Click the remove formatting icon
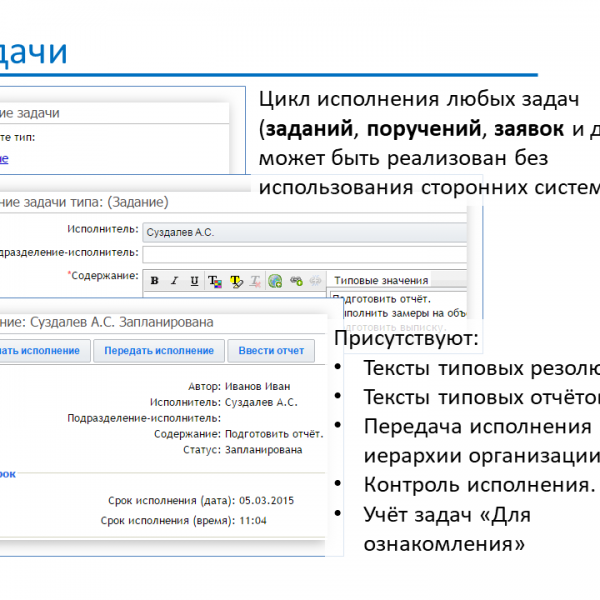This screenshot has width=600, height=600. [256, 281]
